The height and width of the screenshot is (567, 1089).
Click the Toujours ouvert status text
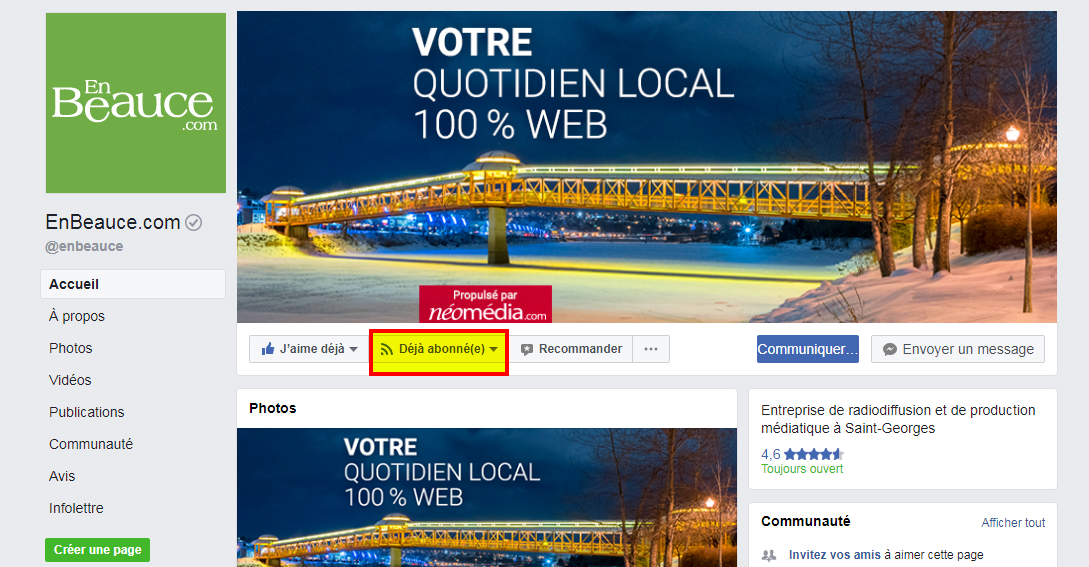click(x=802, y=469)
